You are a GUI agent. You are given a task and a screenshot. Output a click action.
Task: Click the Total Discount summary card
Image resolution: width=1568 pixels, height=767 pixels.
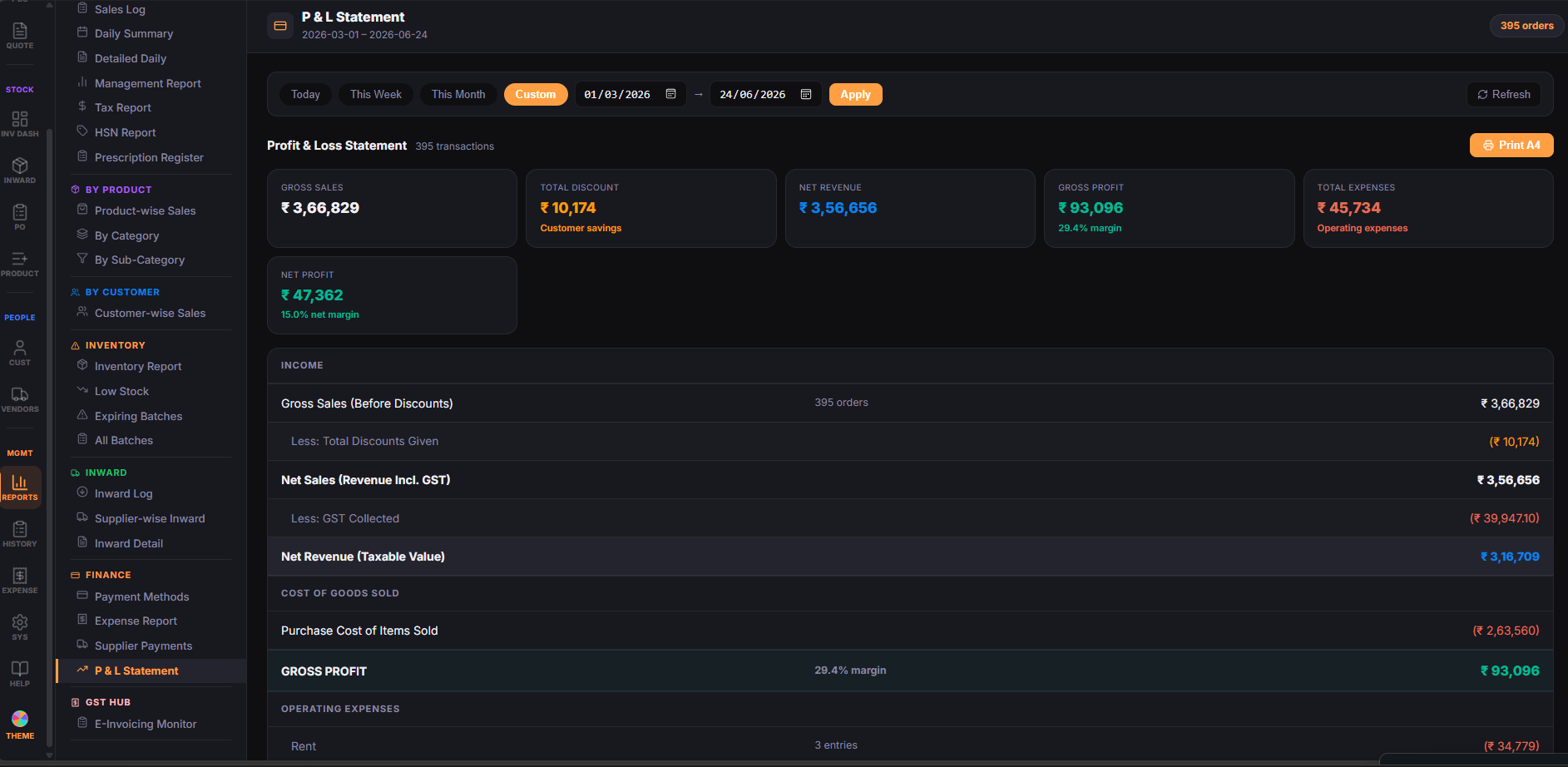650,208
